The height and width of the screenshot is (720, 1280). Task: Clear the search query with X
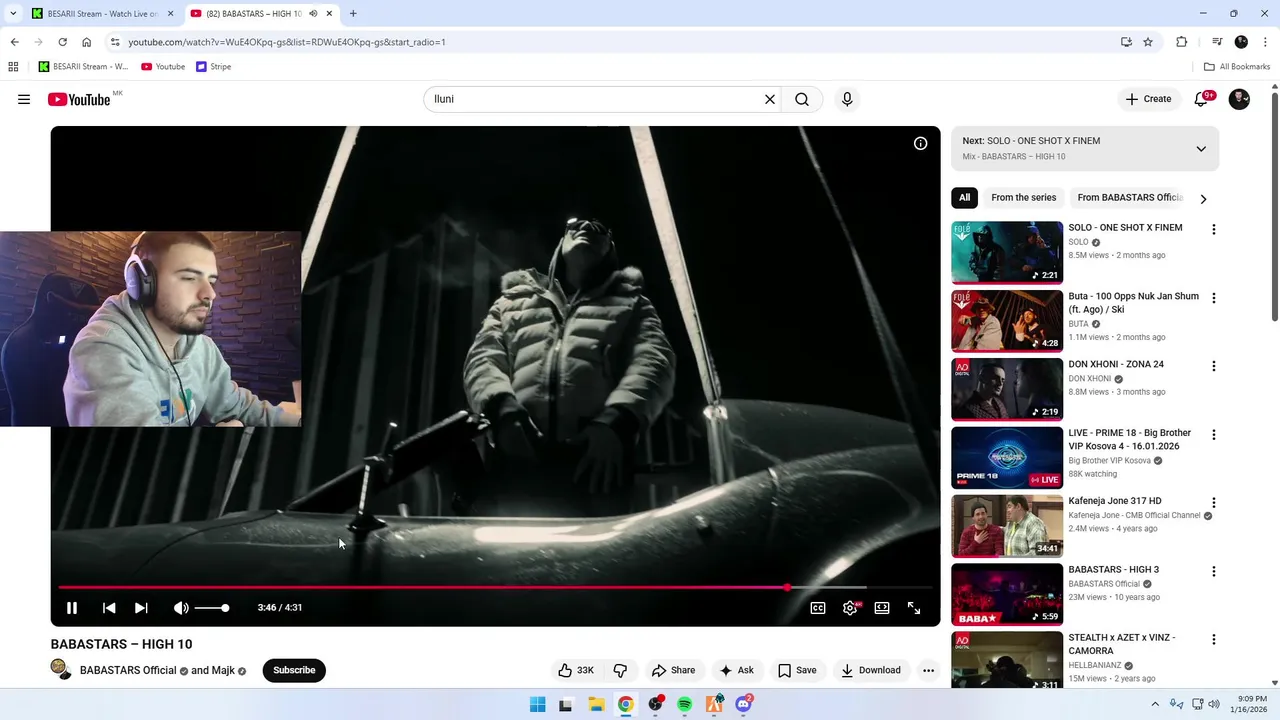pos(770,99)
